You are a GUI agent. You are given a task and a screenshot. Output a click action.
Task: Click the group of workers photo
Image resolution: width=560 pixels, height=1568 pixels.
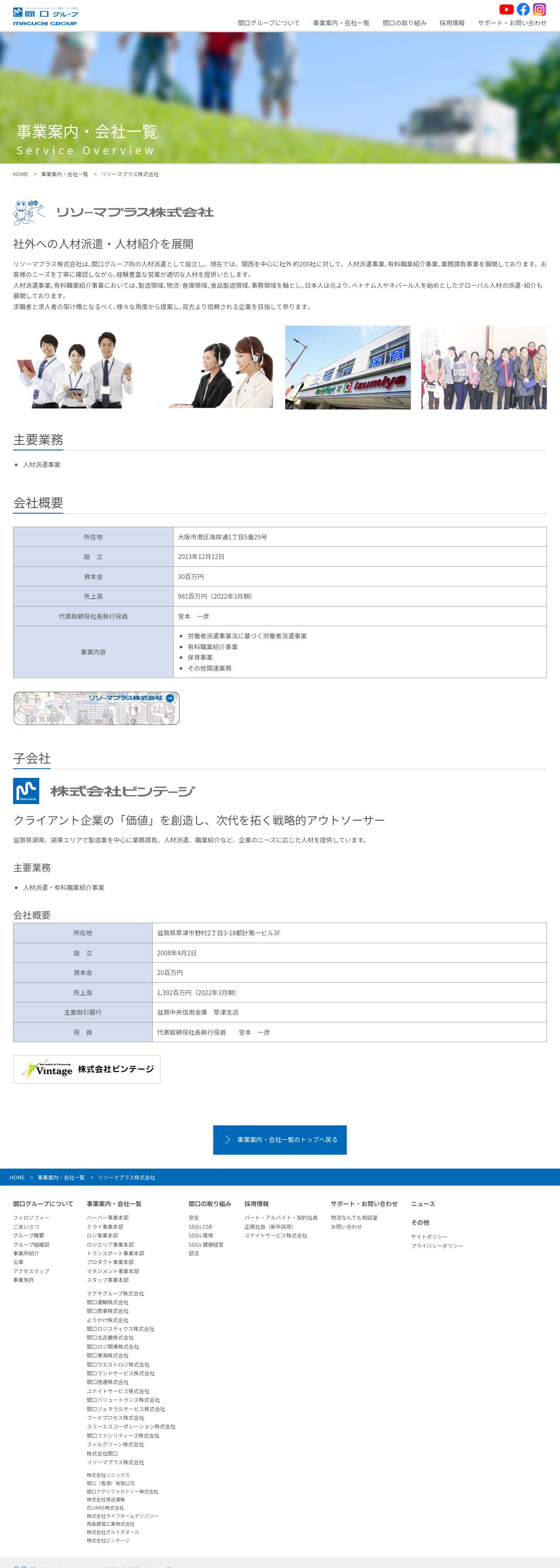[x=484, y=367]
